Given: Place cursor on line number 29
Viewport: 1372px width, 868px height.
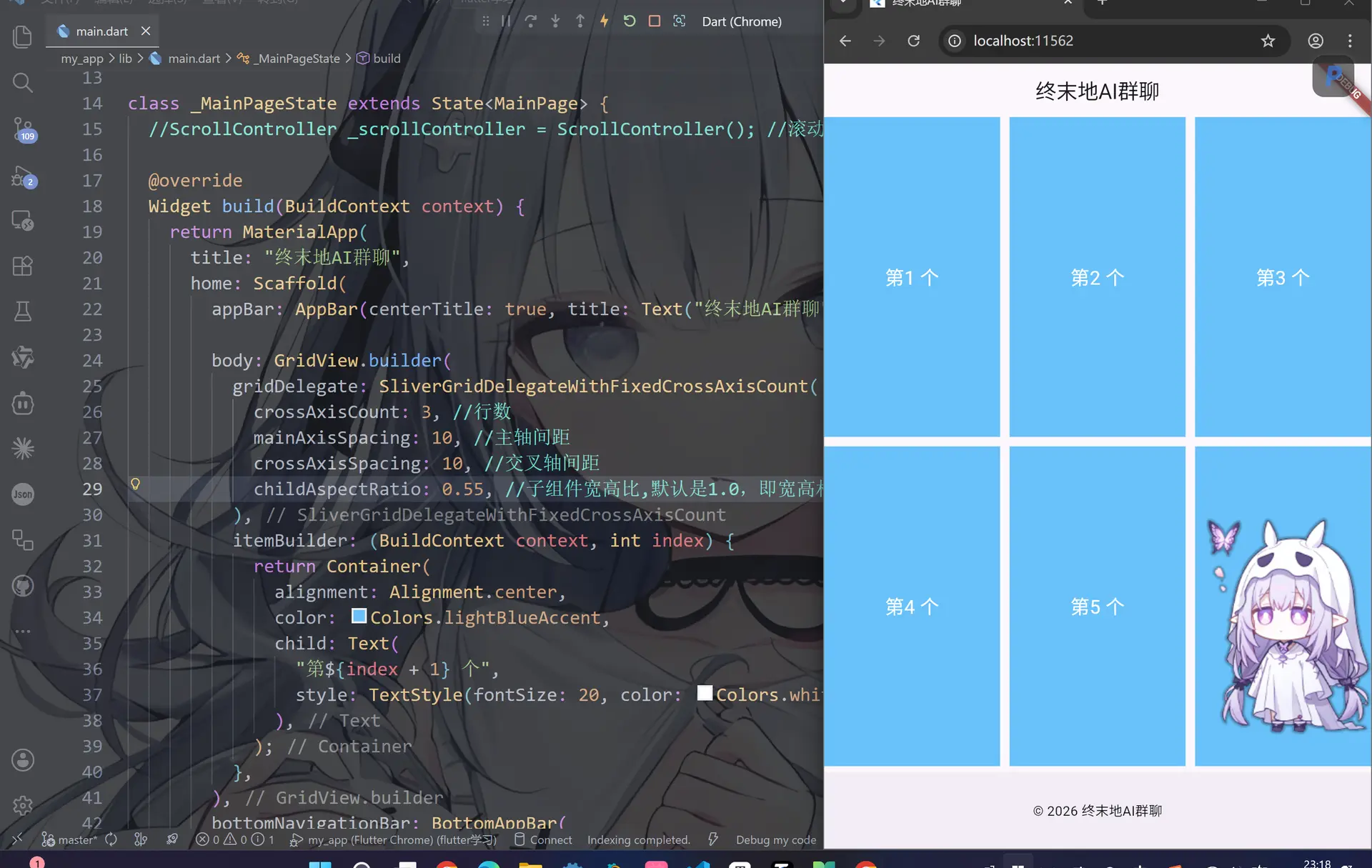Looking at the screenshot, I should click(92, 489).
